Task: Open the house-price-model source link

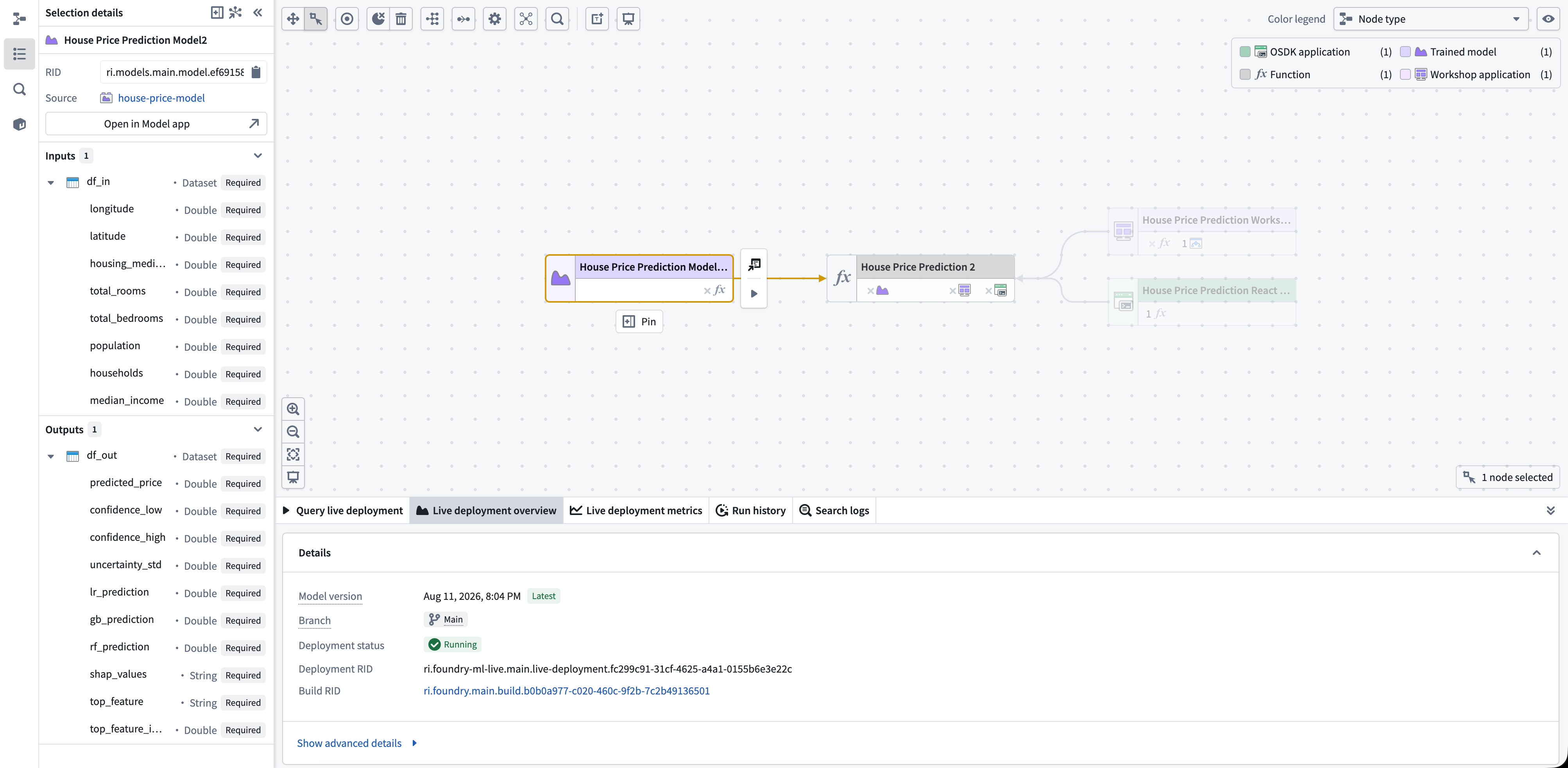Action: coord(161,98)
